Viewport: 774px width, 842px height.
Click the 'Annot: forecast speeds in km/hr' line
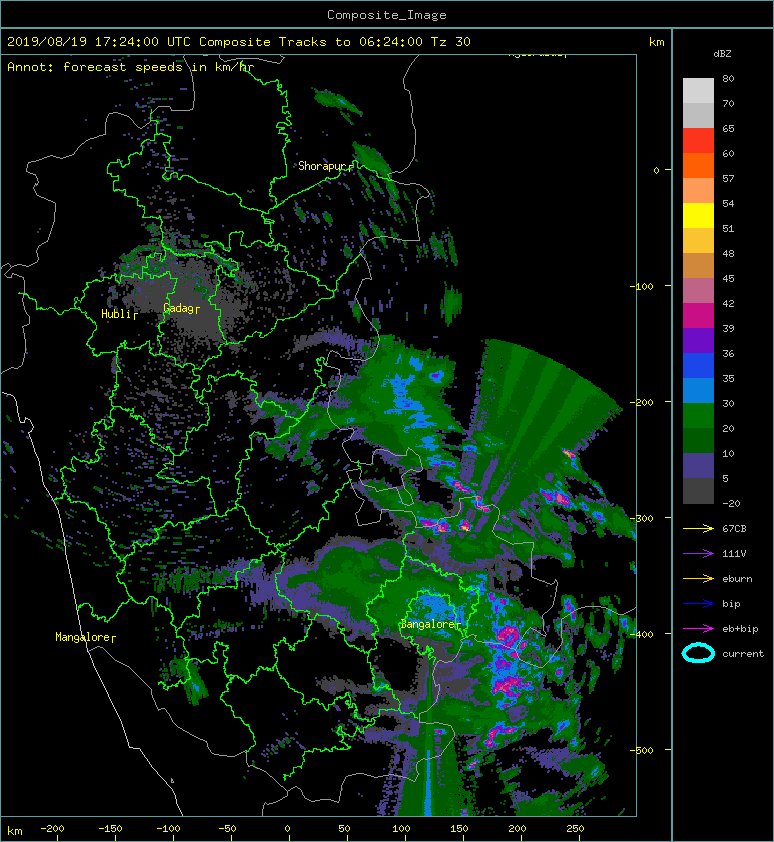coord(131,67)
